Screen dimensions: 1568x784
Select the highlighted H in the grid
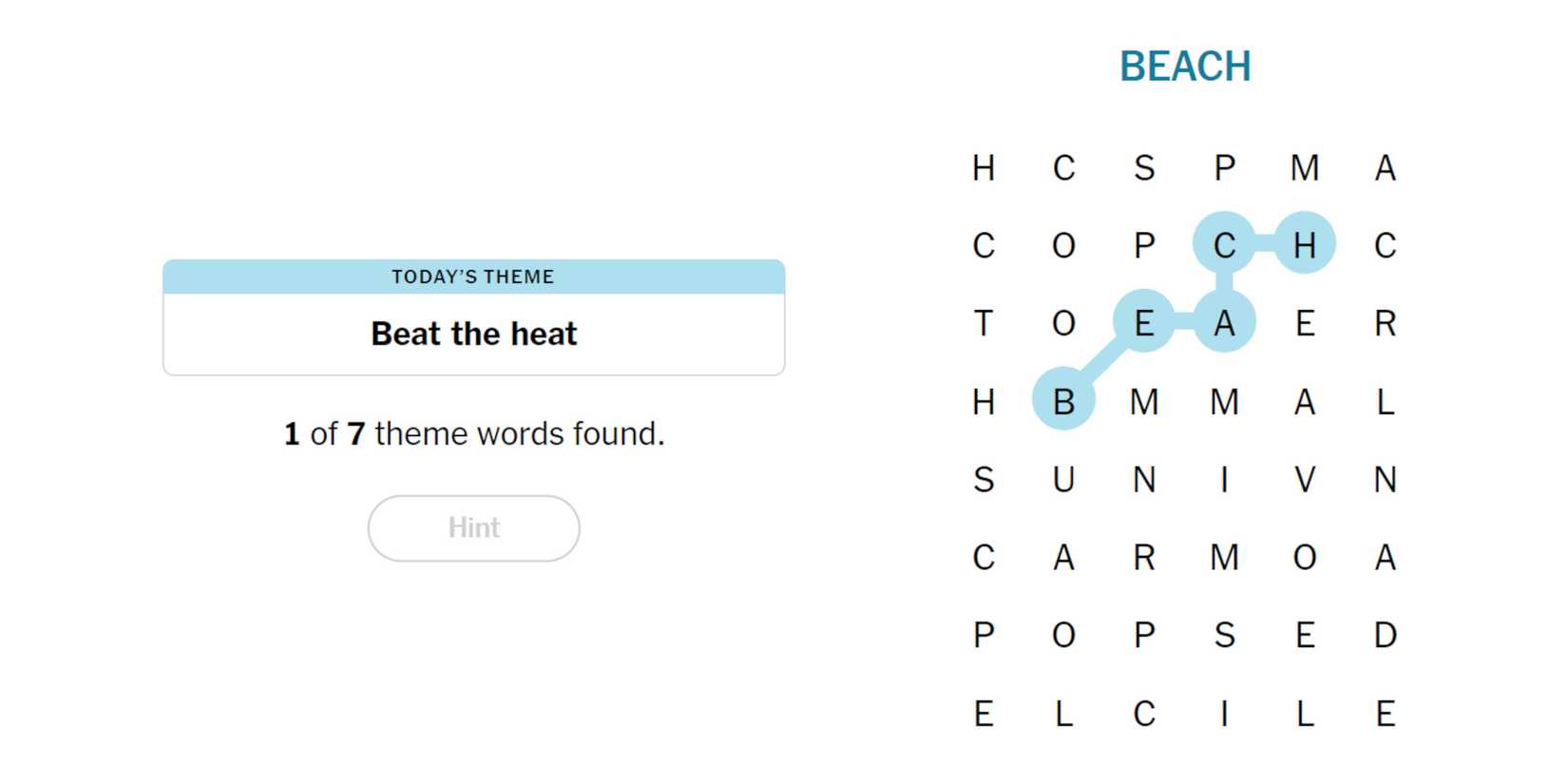coord(1304,245)
